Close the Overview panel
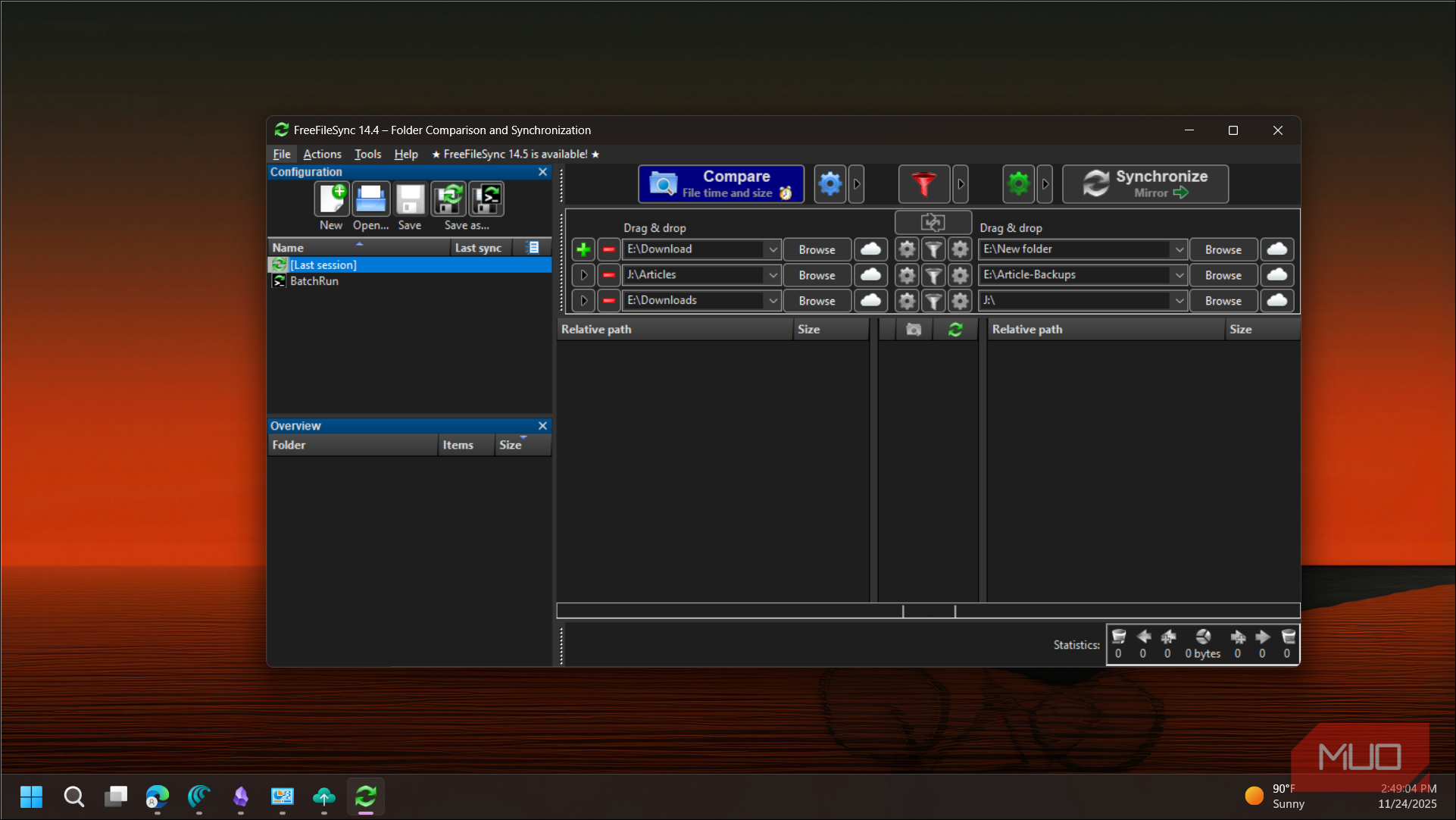The image size is (1456, 820). 542,426
